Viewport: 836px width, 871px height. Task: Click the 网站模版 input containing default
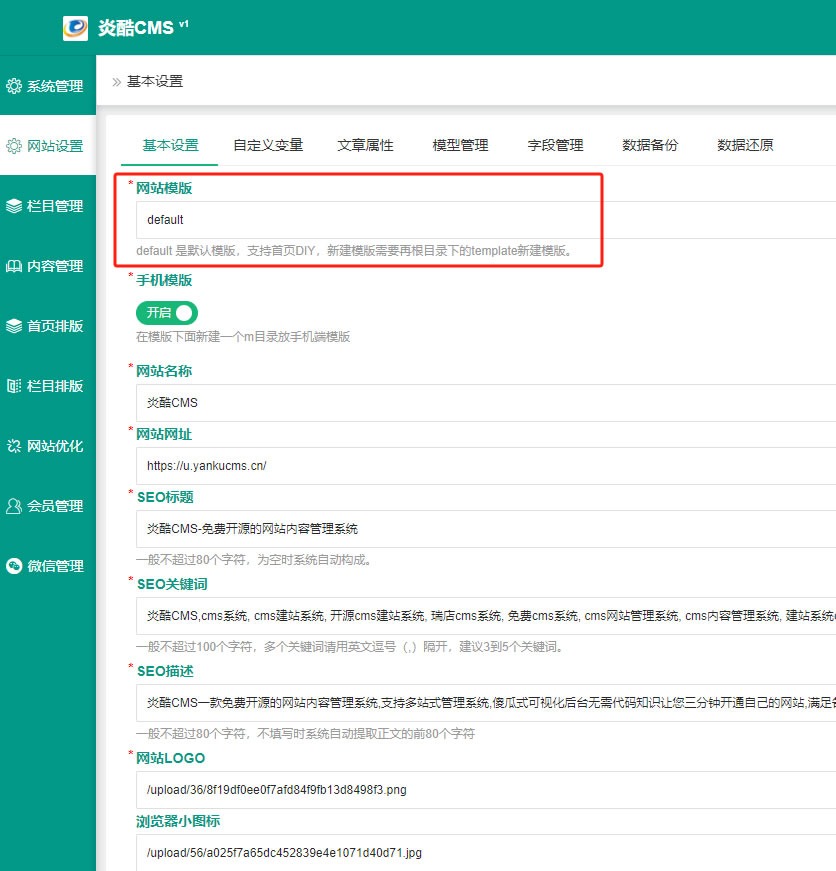(486, 220)
